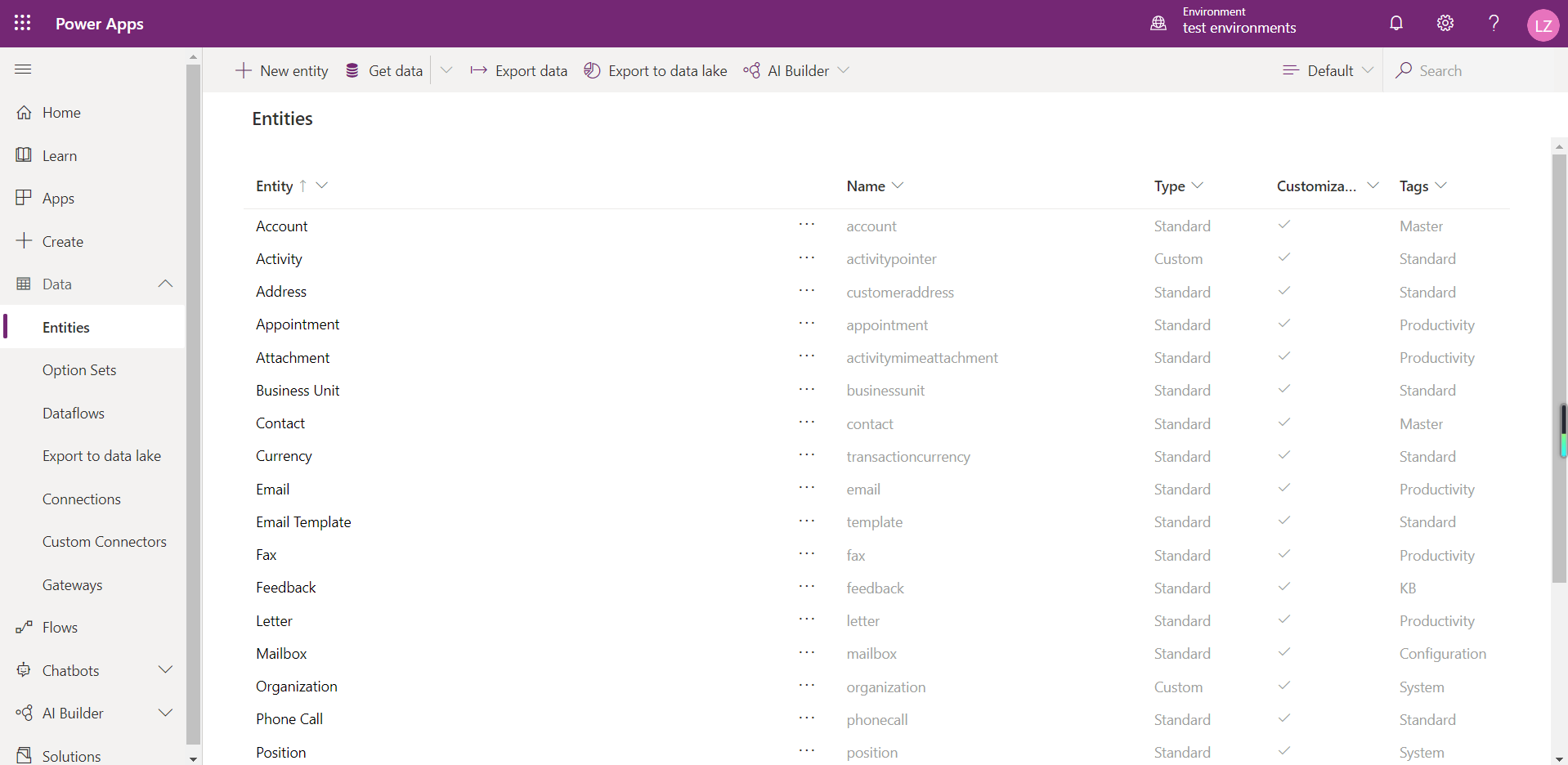Image resolution: width=1568 pixels, height=765 pixels.
Task: Open notifications bell
Action: click(x=1396, y=23)
